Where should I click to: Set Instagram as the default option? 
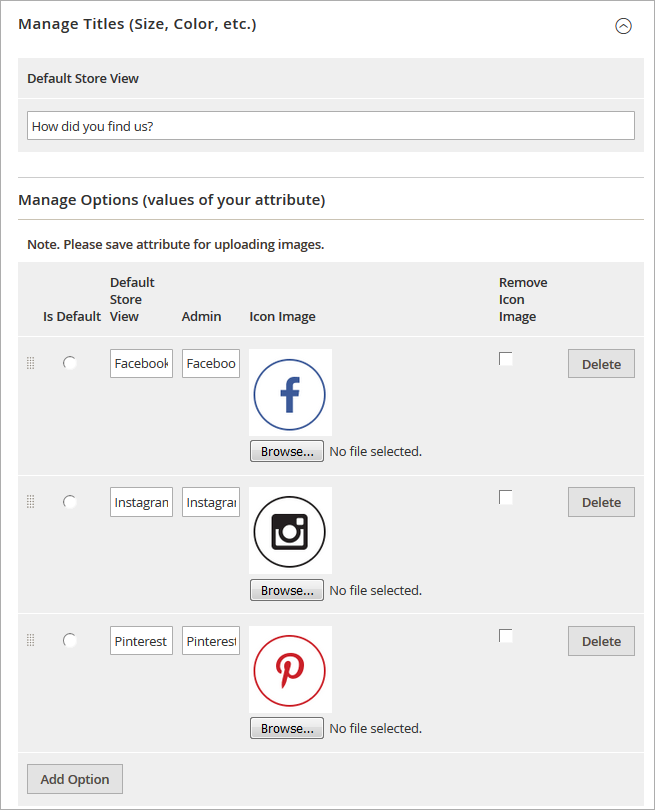[x=70, y=502]
